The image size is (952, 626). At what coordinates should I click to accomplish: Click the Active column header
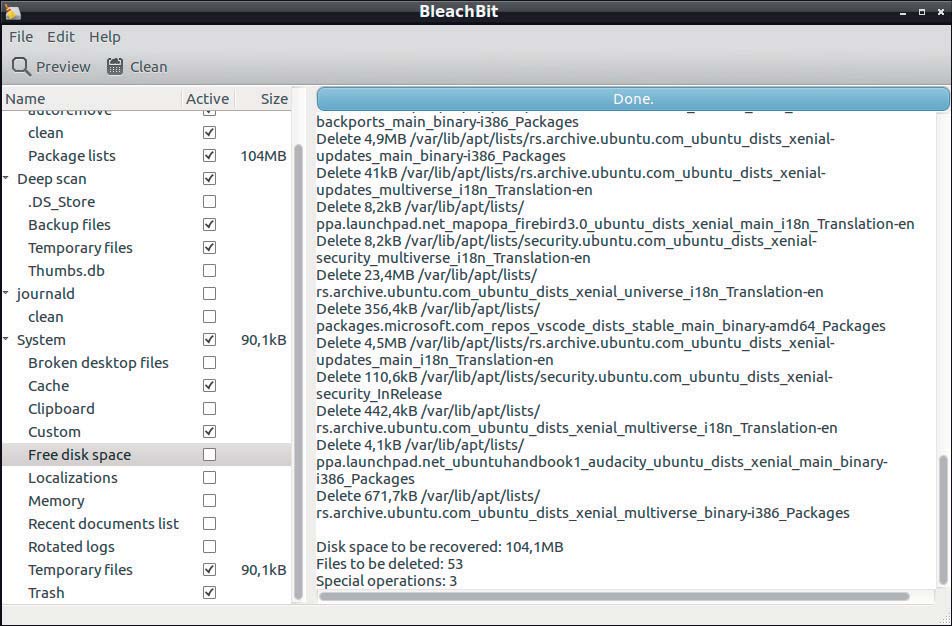tap(208, 99)
